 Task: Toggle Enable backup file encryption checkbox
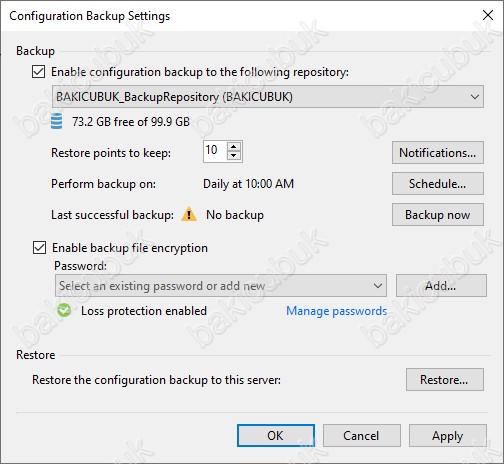[x=39, y=248]
